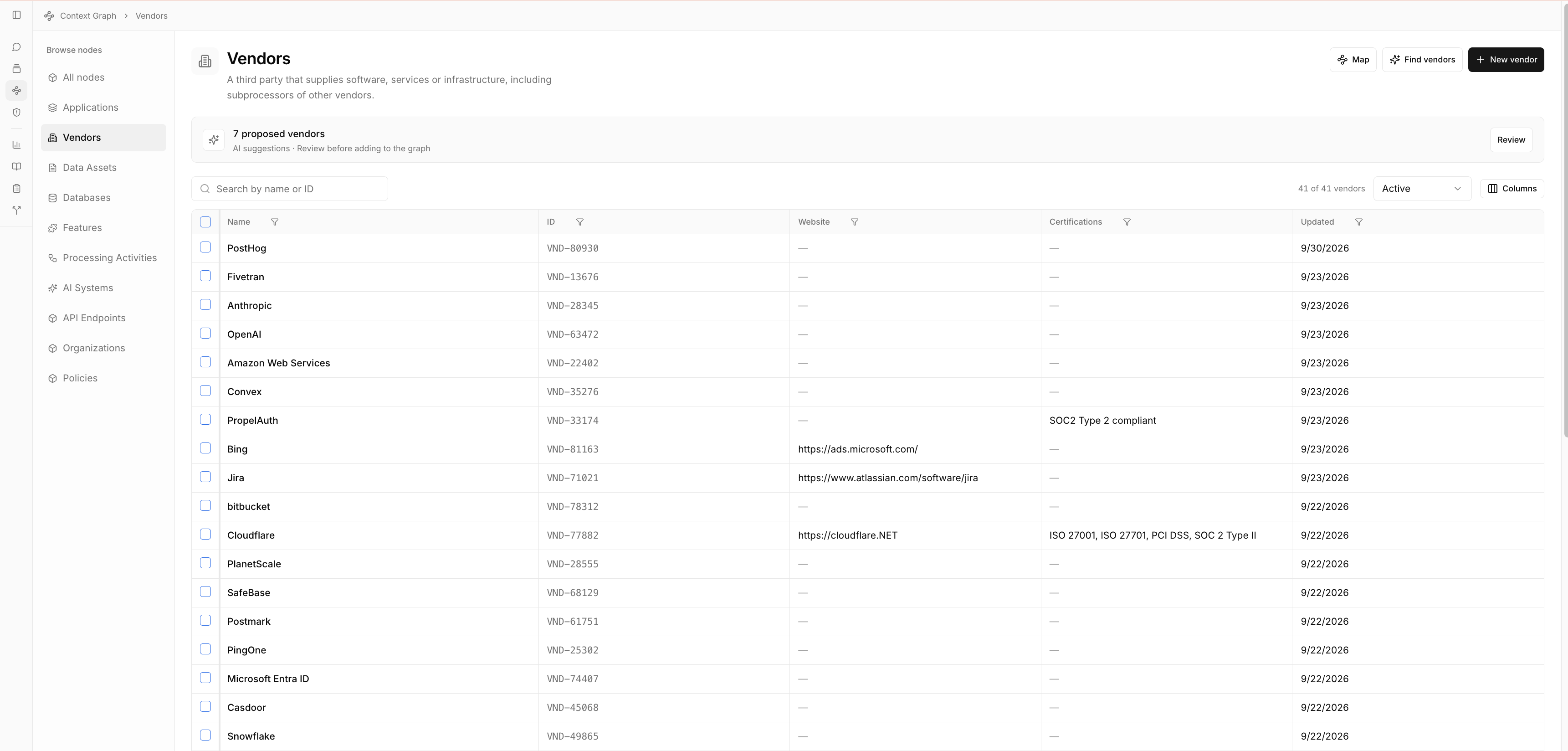This screenshot has height=751, width=1568.
Task: Toggle the select-all checkbox in table header
Action: point(205,222)
